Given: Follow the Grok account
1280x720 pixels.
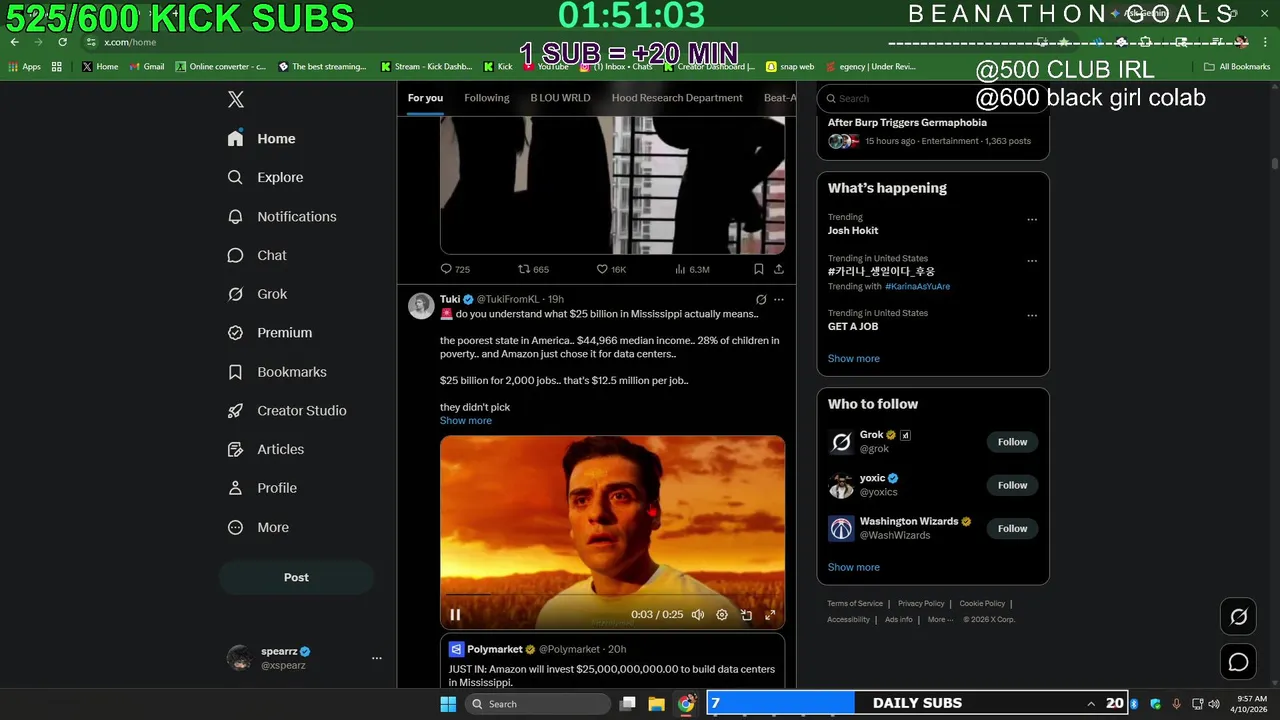Looking at the screenshot, I should (x=1012, y=442).
